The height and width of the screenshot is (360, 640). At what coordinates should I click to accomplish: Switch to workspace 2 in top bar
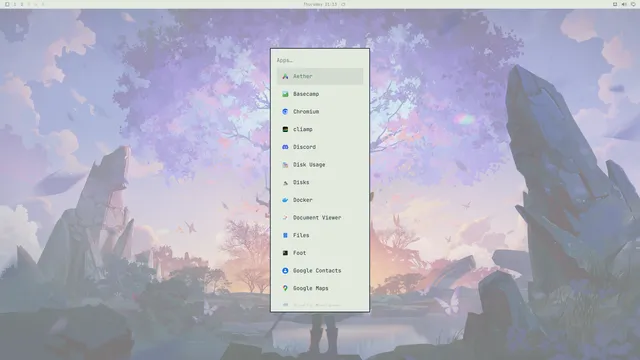click(x=22, y=4)
